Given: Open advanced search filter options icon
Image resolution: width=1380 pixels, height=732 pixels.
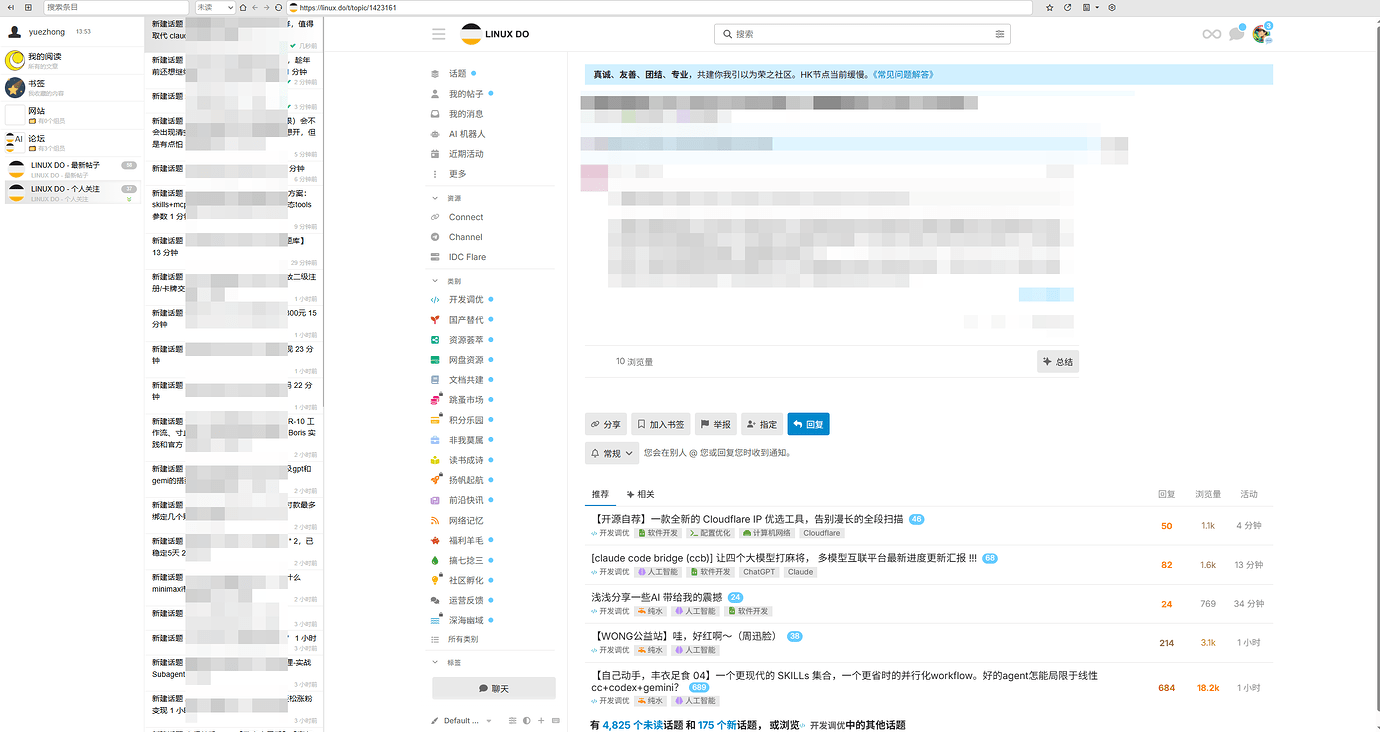Looking at the screenshot, I should pyautogui.click(x=999, y=34).
